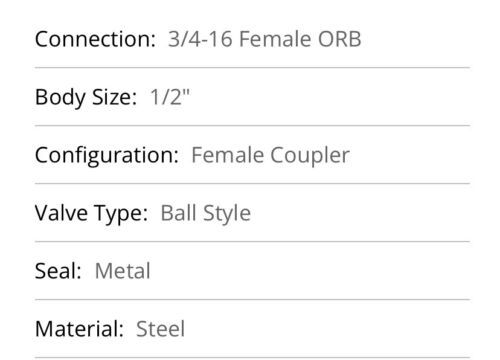This screenshot has width=500, height=360.
Task: Click the Seal label
Action: 58,271
